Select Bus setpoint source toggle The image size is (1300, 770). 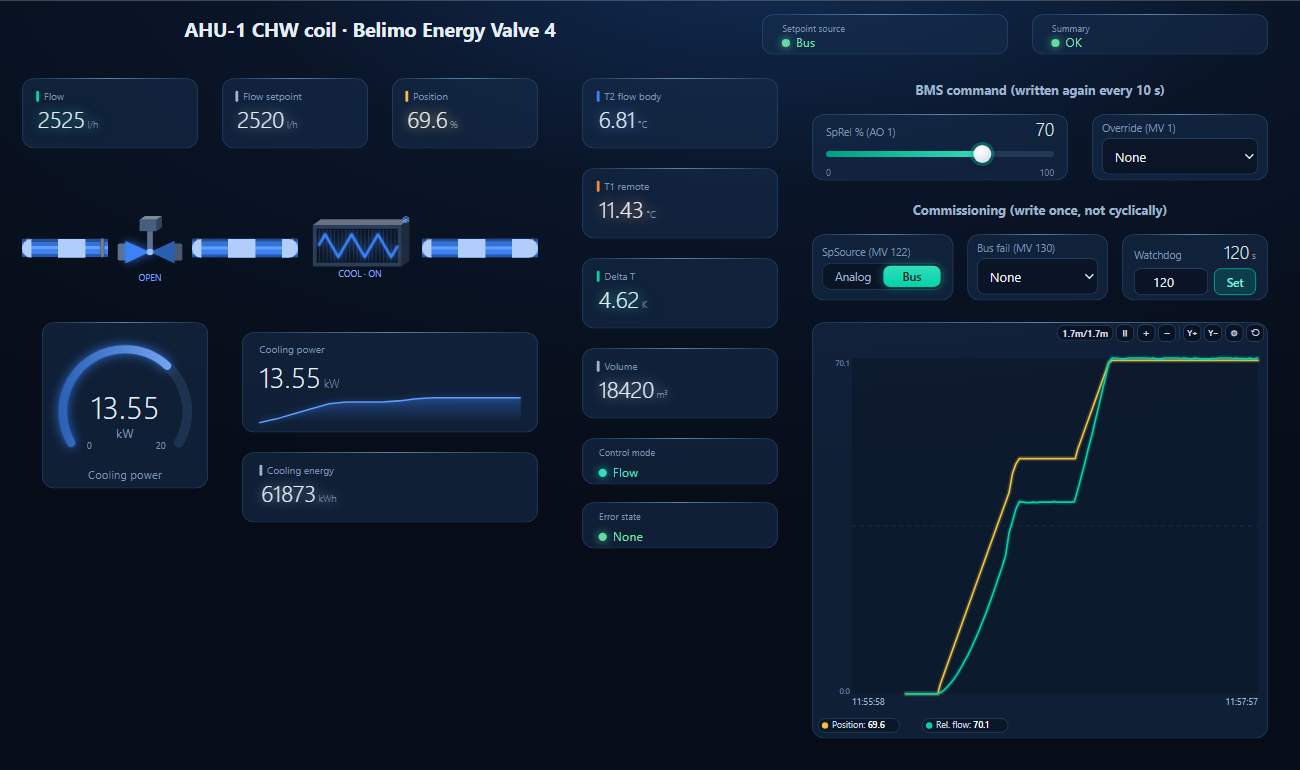[x=912, y=277]
